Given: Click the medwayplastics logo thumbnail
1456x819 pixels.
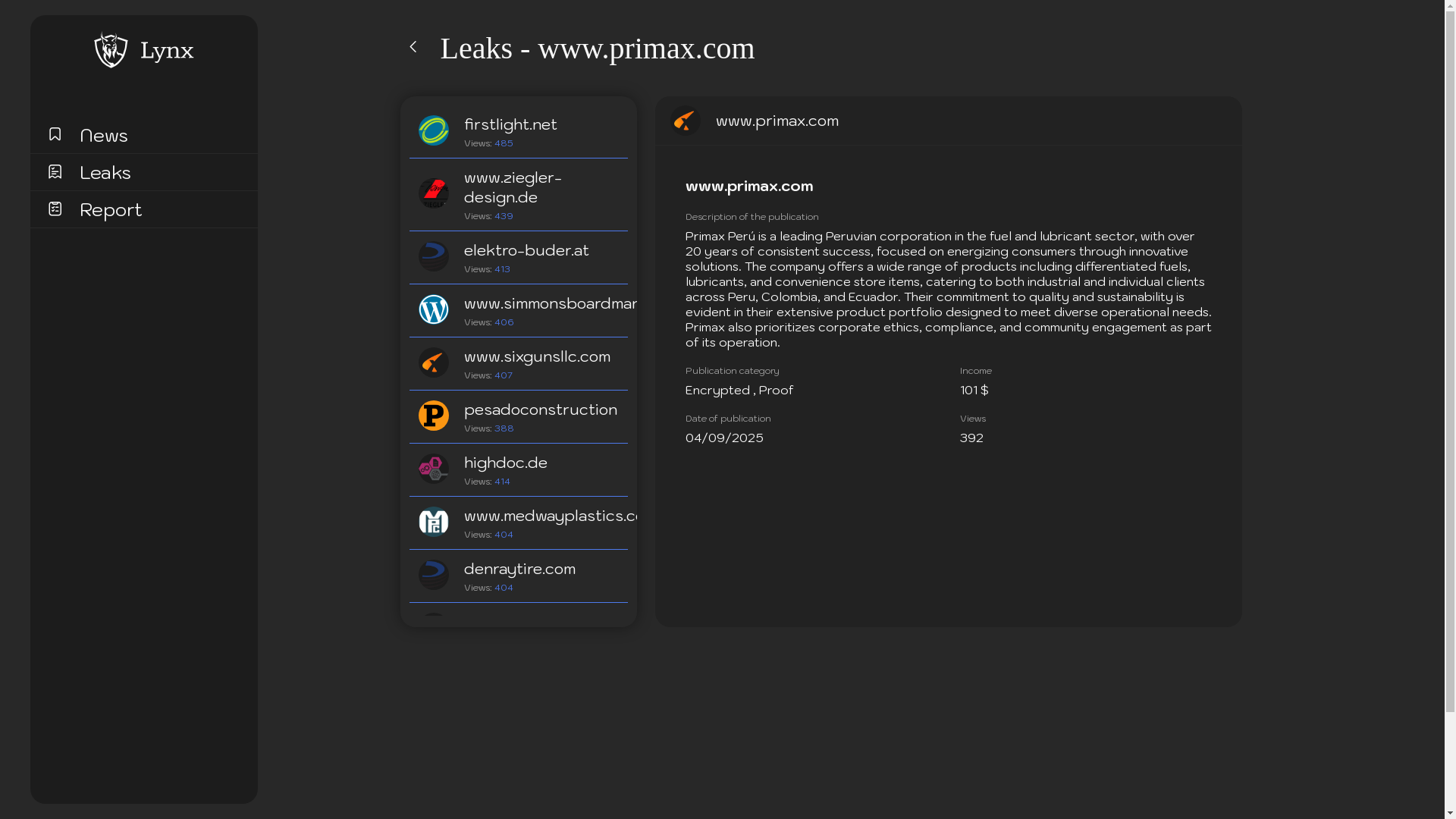Looking at the screenshot, I should click(x=434, y=522).
